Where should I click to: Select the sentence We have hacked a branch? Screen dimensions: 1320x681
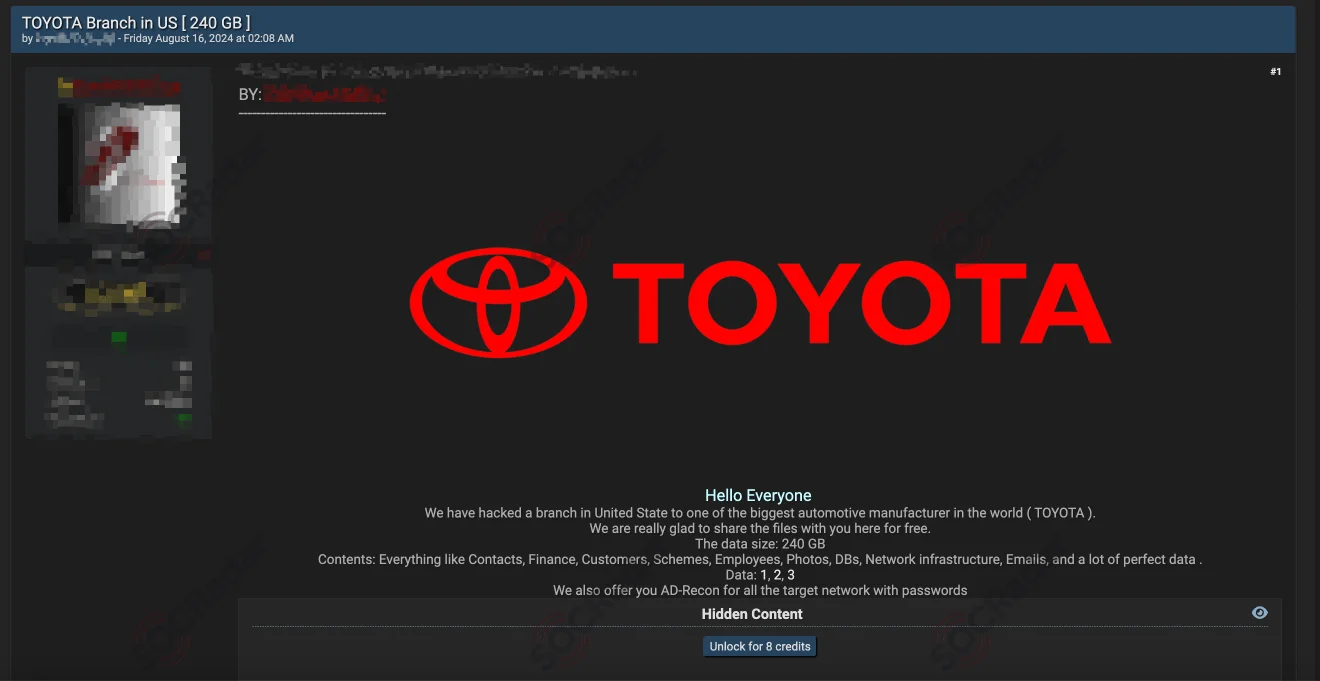tap(760, 513)
